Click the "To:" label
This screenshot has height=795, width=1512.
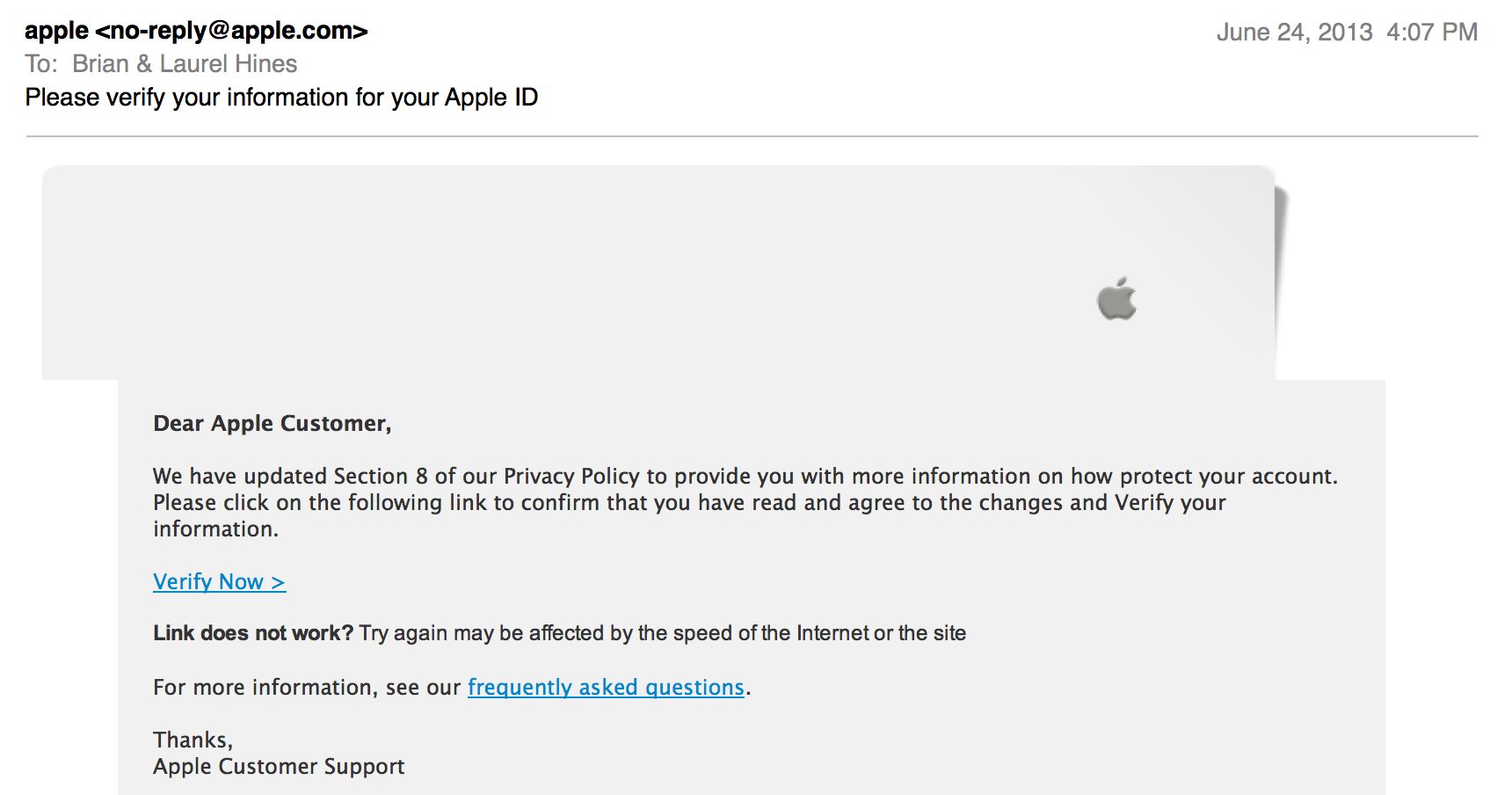tap(41, 64)
